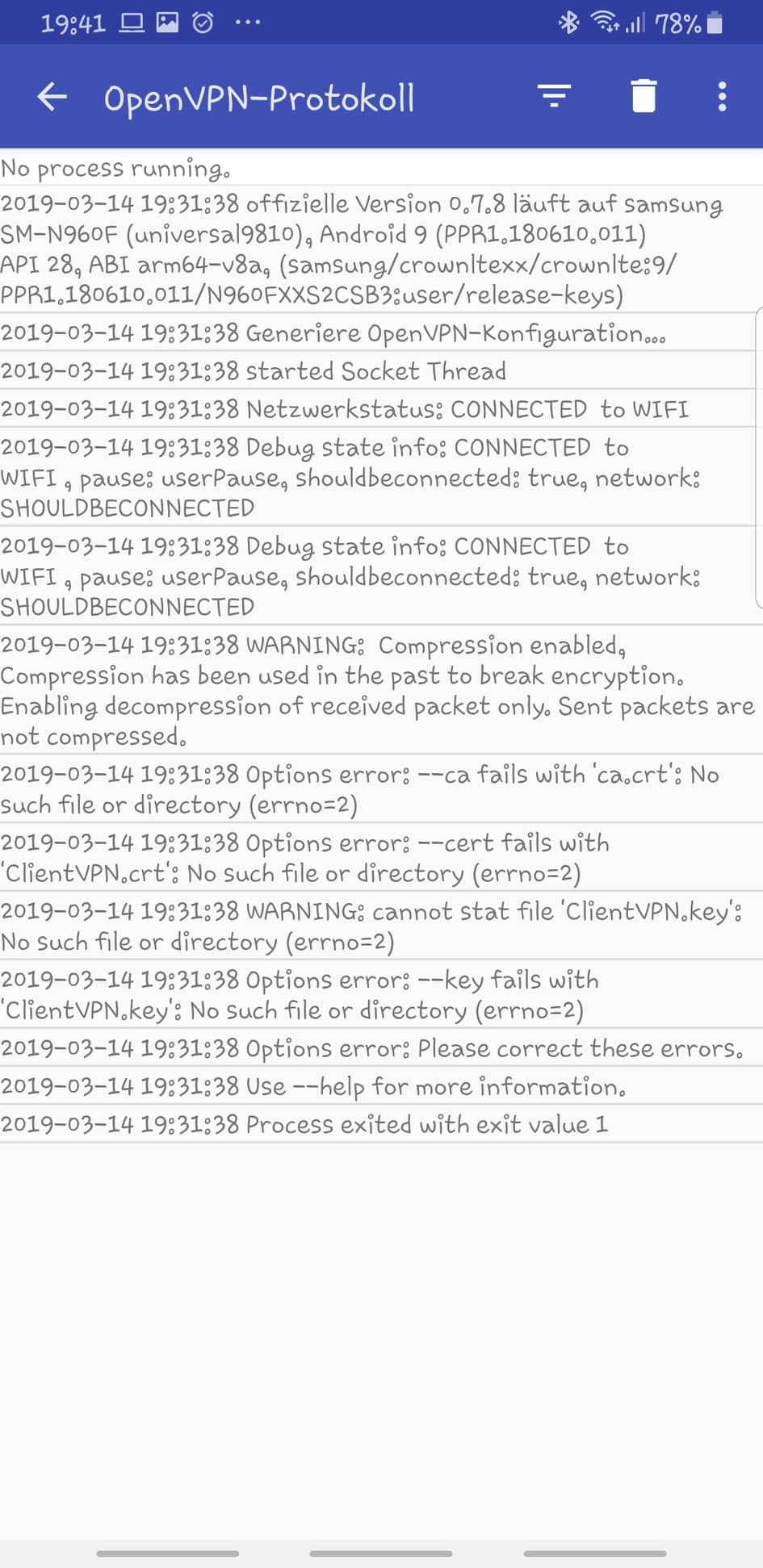Screen dimensions: 763x1568
Task: Tap the Bluetooth status bar icon
Action: click(569, 23)
